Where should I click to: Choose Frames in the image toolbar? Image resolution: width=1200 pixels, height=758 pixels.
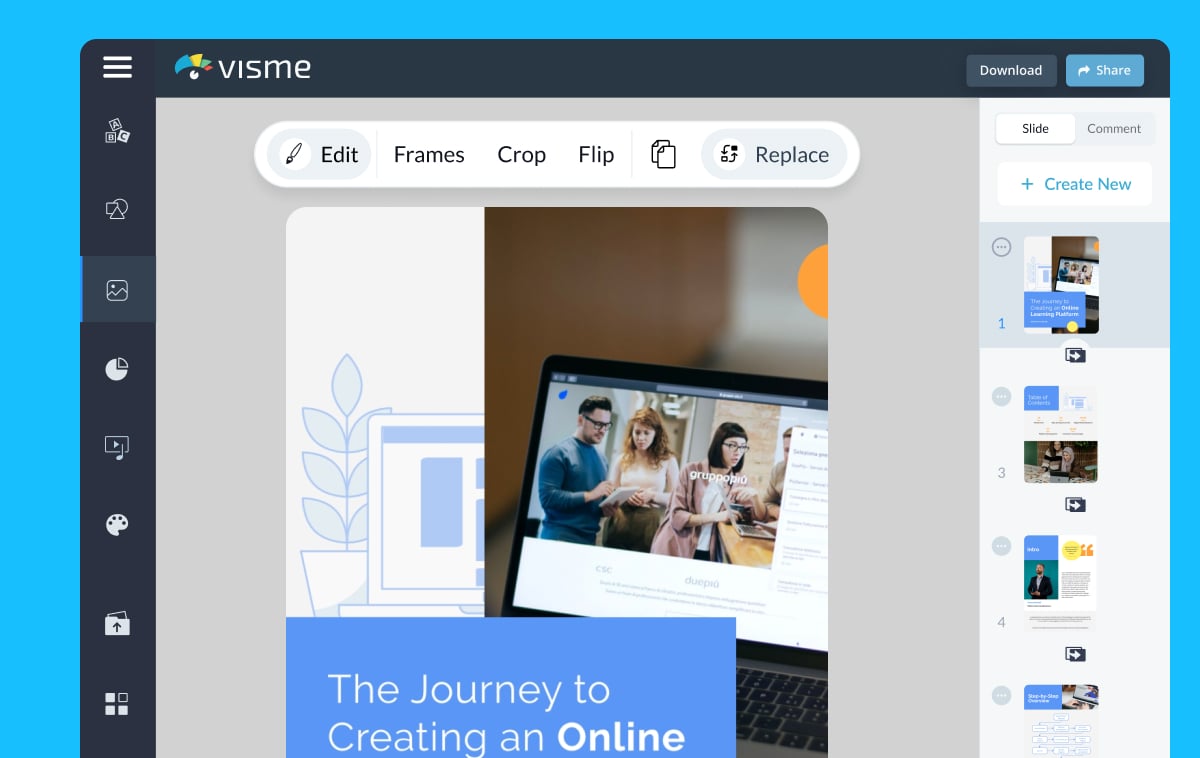[429, 155]
